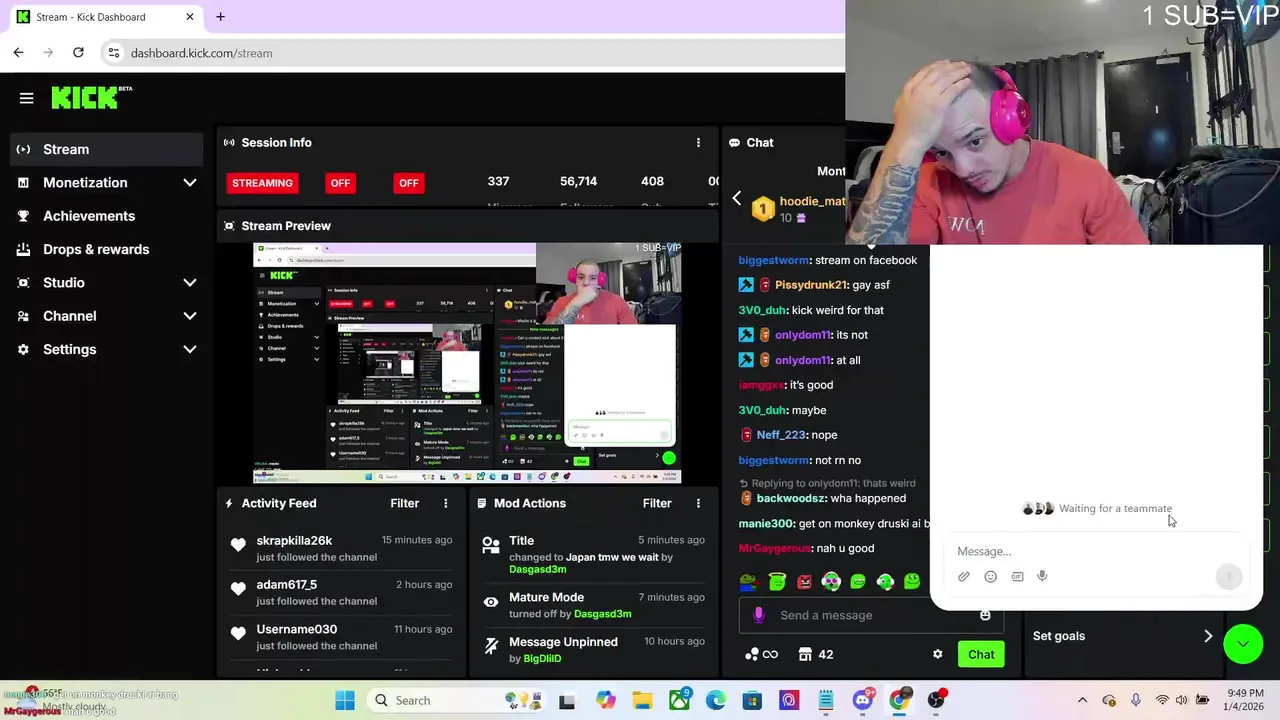Collapse widget with green chevron button
Viewport: 1280px width, 720px height.
(1243, 644)
